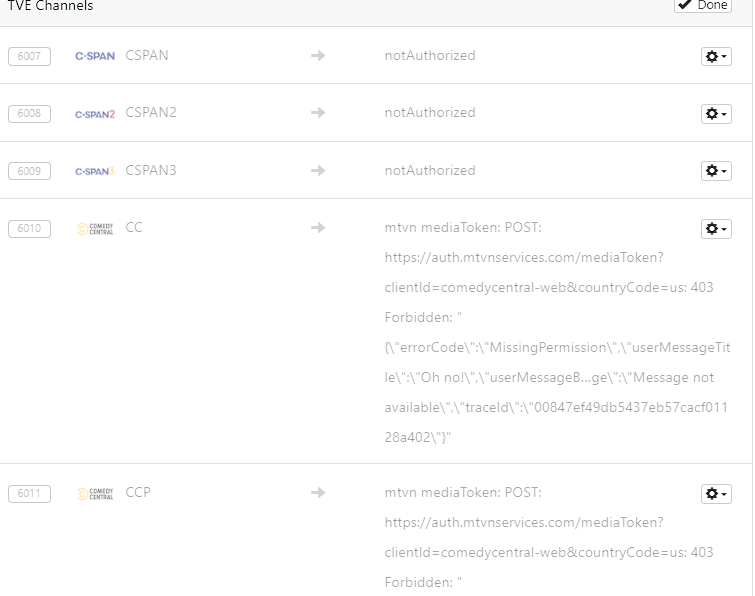755x596 pixels.
Task: Click Comedy Central logo in CC row
Action: coord(95,229)
